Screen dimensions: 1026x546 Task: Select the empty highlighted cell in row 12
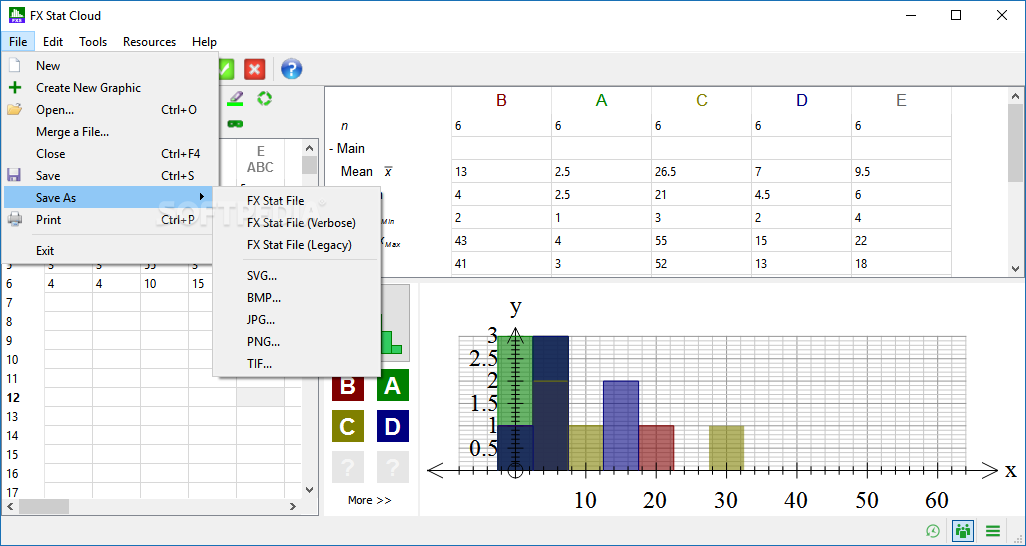[x=260, y=397]
